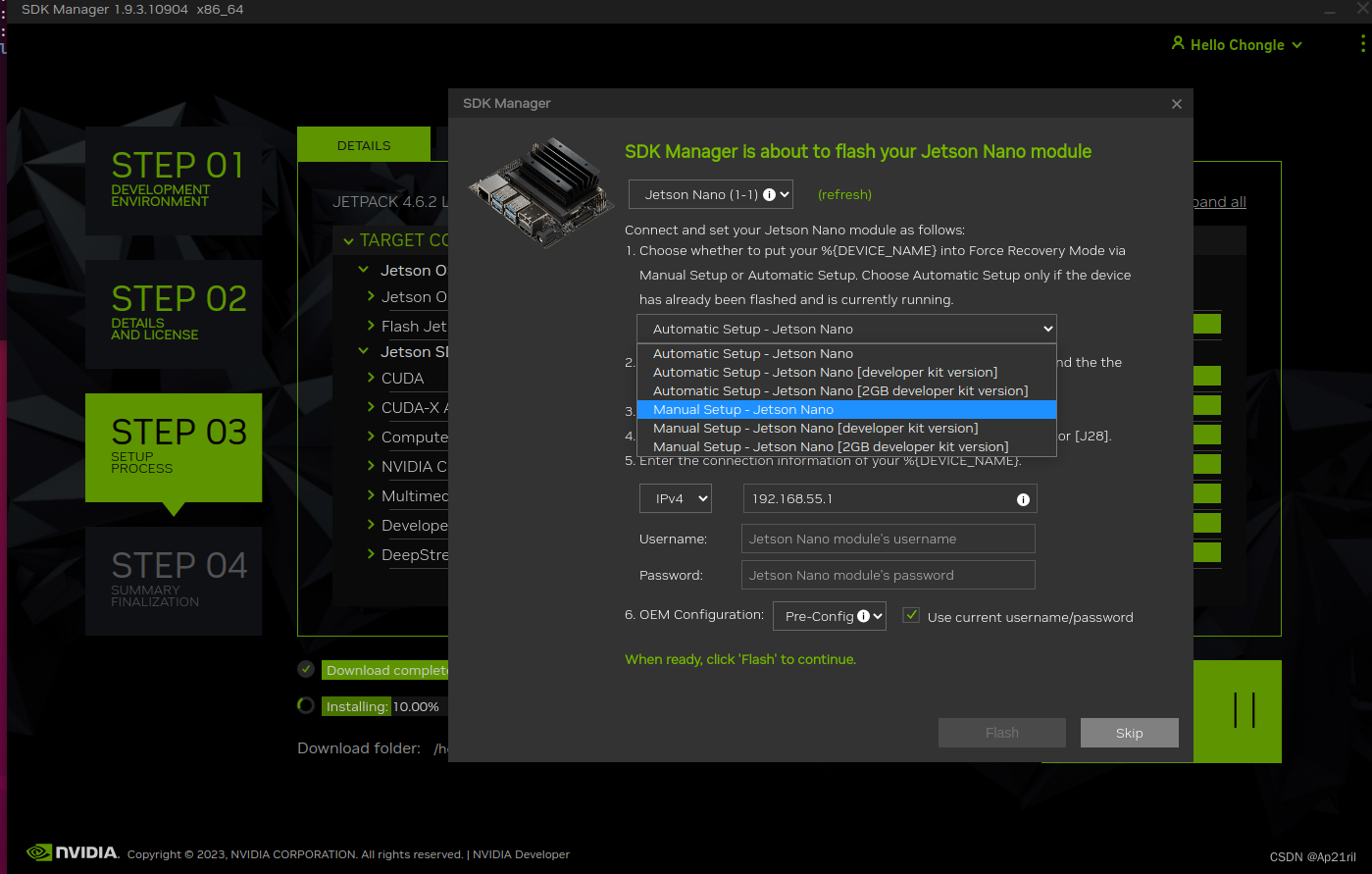Close the SDK Manager flash dialog
This screenshot has width=1372, height=874.
(1177, 104)
